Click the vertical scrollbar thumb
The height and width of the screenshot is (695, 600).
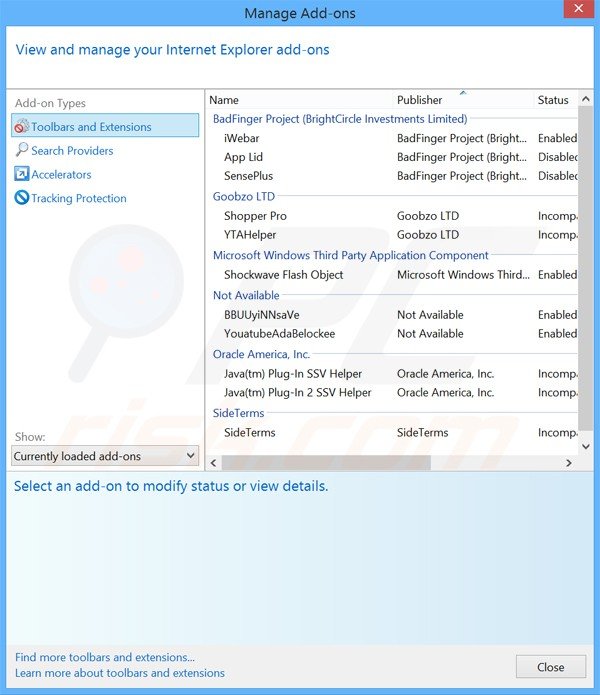[x=586, y=269]
